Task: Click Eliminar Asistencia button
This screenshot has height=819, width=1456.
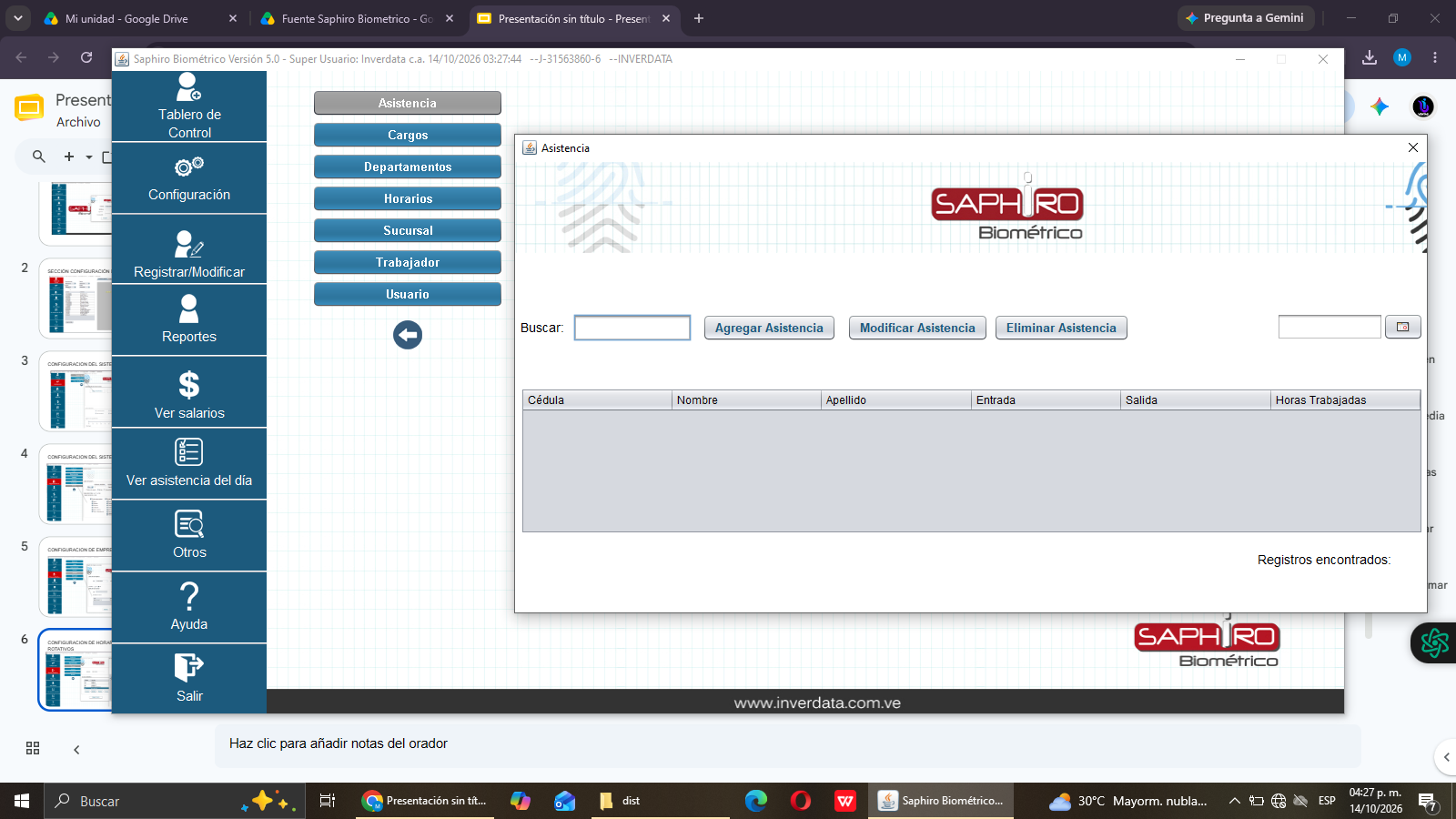Action: tap(1061, 328)
